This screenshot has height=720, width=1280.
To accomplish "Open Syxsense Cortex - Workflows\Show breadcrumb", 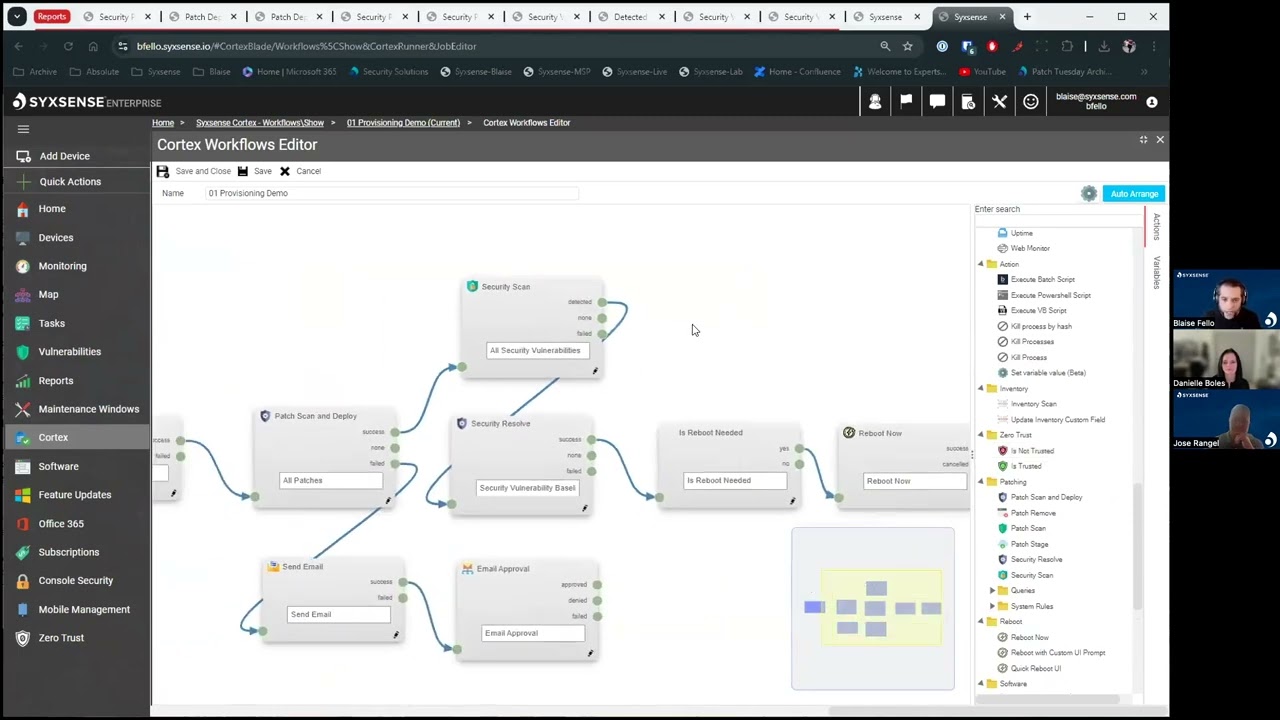I will pyautogui.click(x=260, y=123).
